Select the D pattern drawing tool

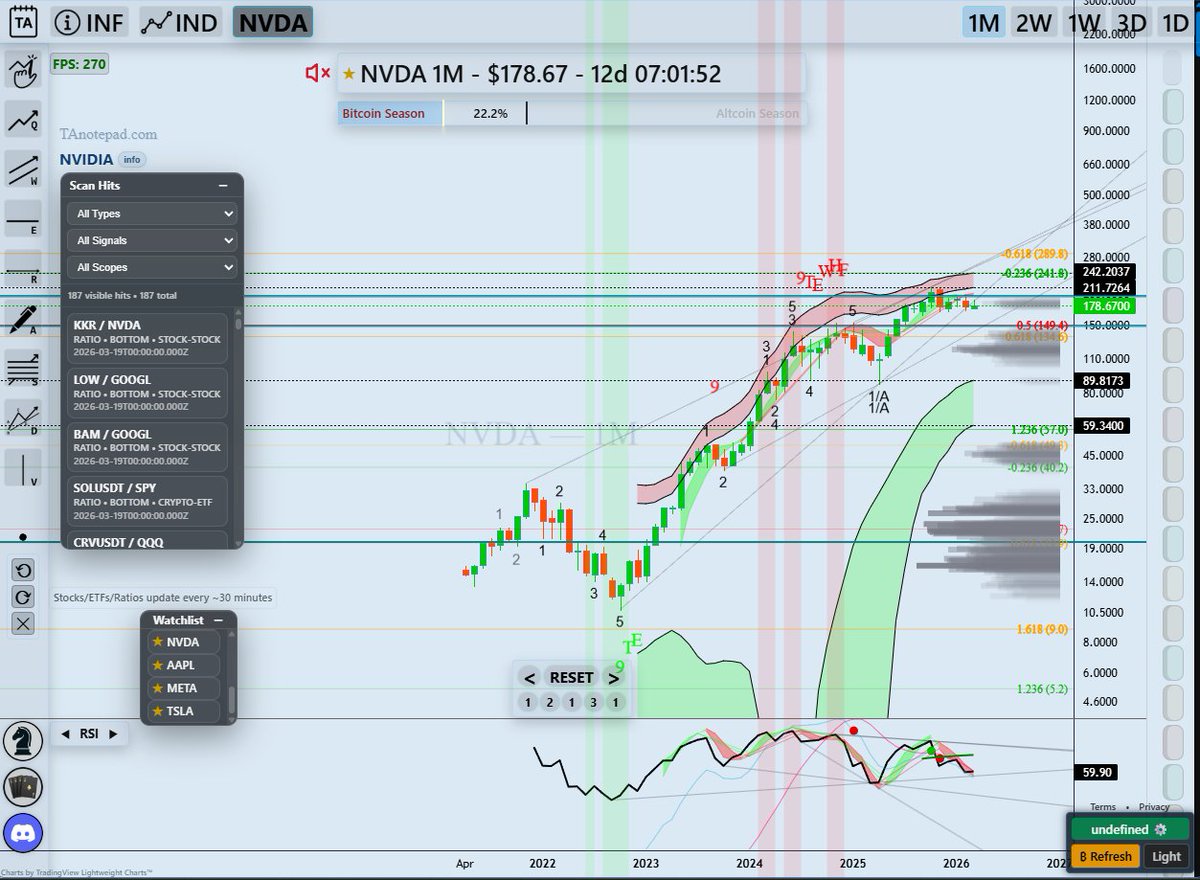coord(23,416)
